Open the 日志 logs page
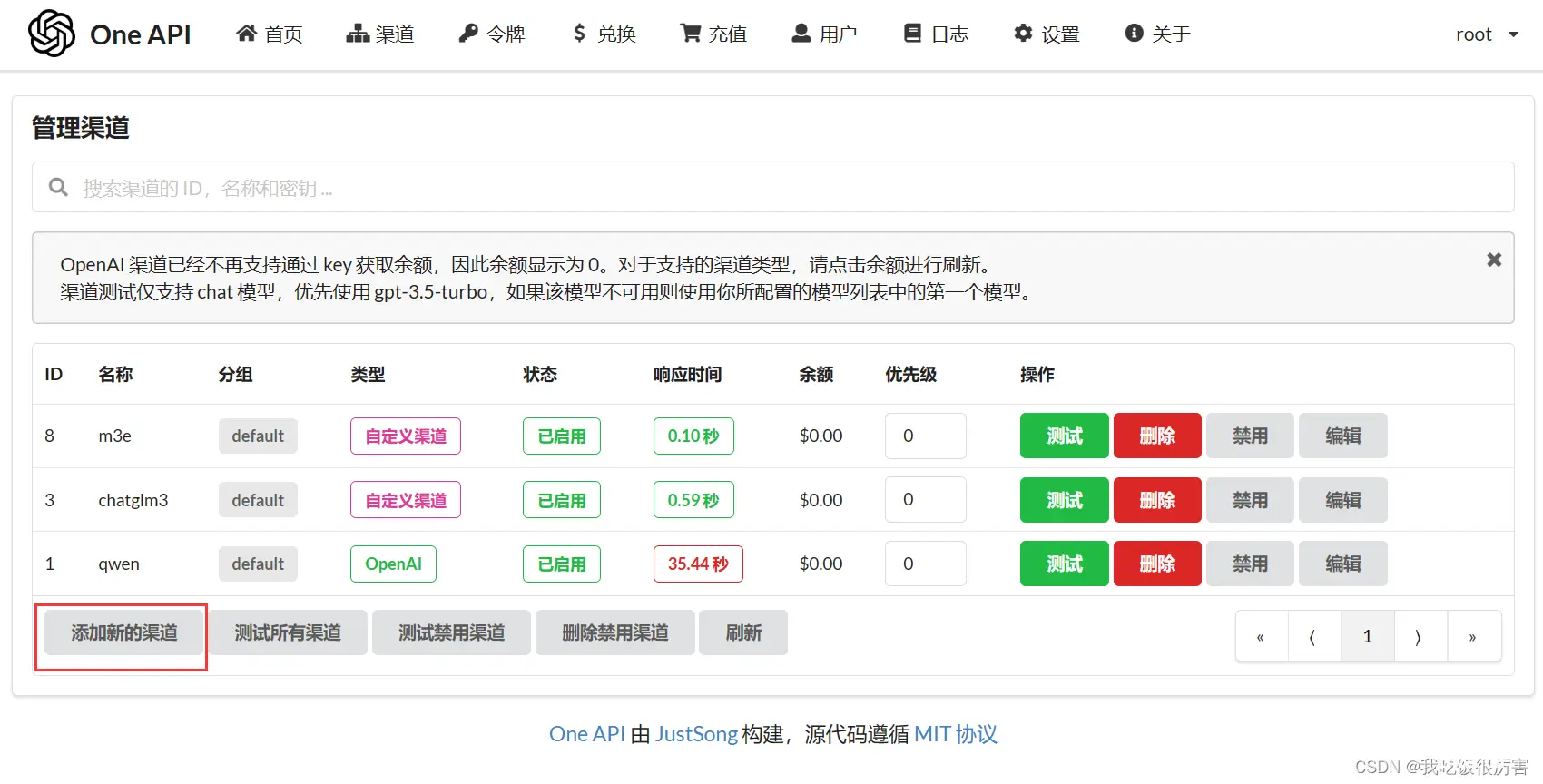Screen dimensions: 1543x784 [936, 34]
